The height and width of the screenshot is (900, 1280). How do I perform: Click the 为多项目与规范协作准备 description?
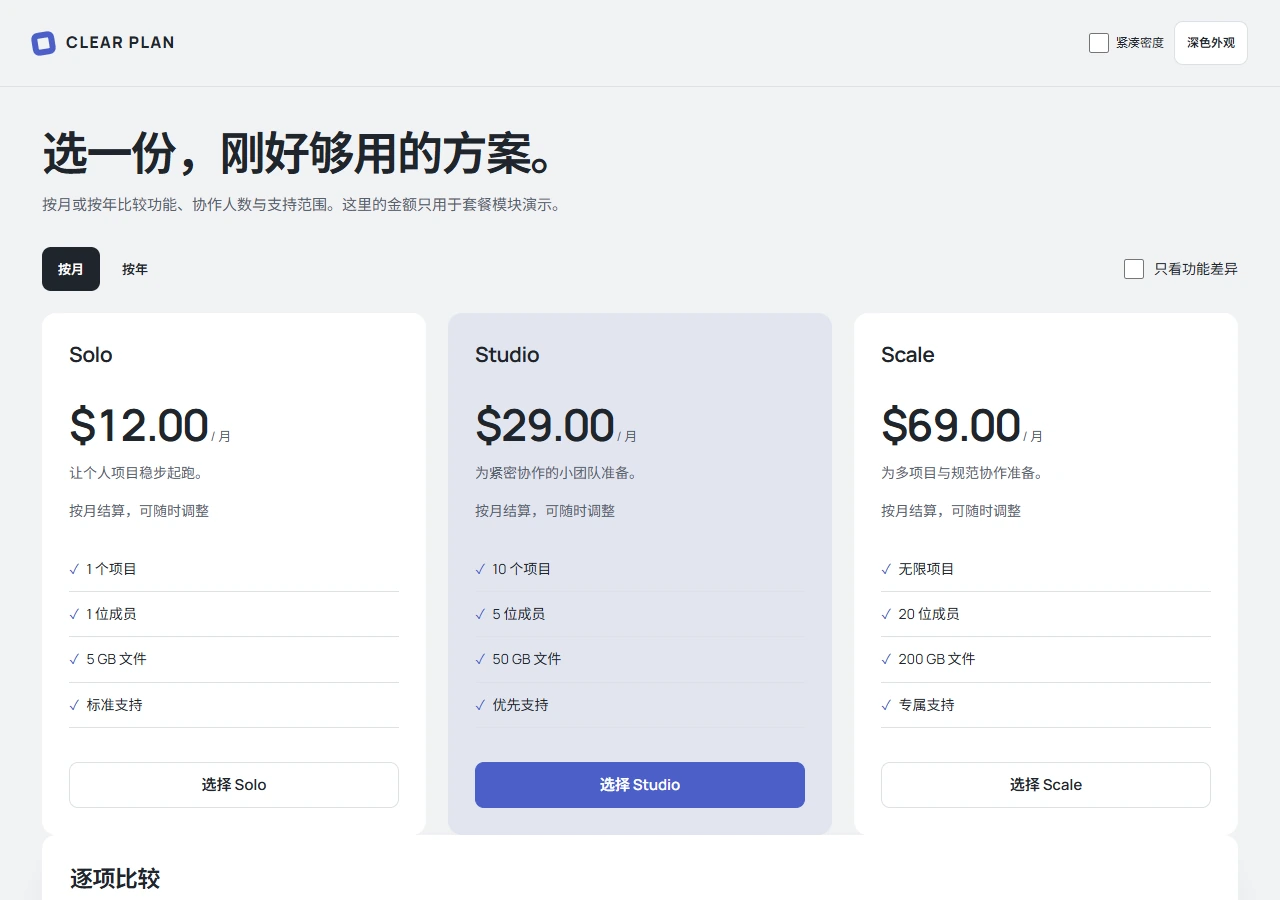coord(962,473)
